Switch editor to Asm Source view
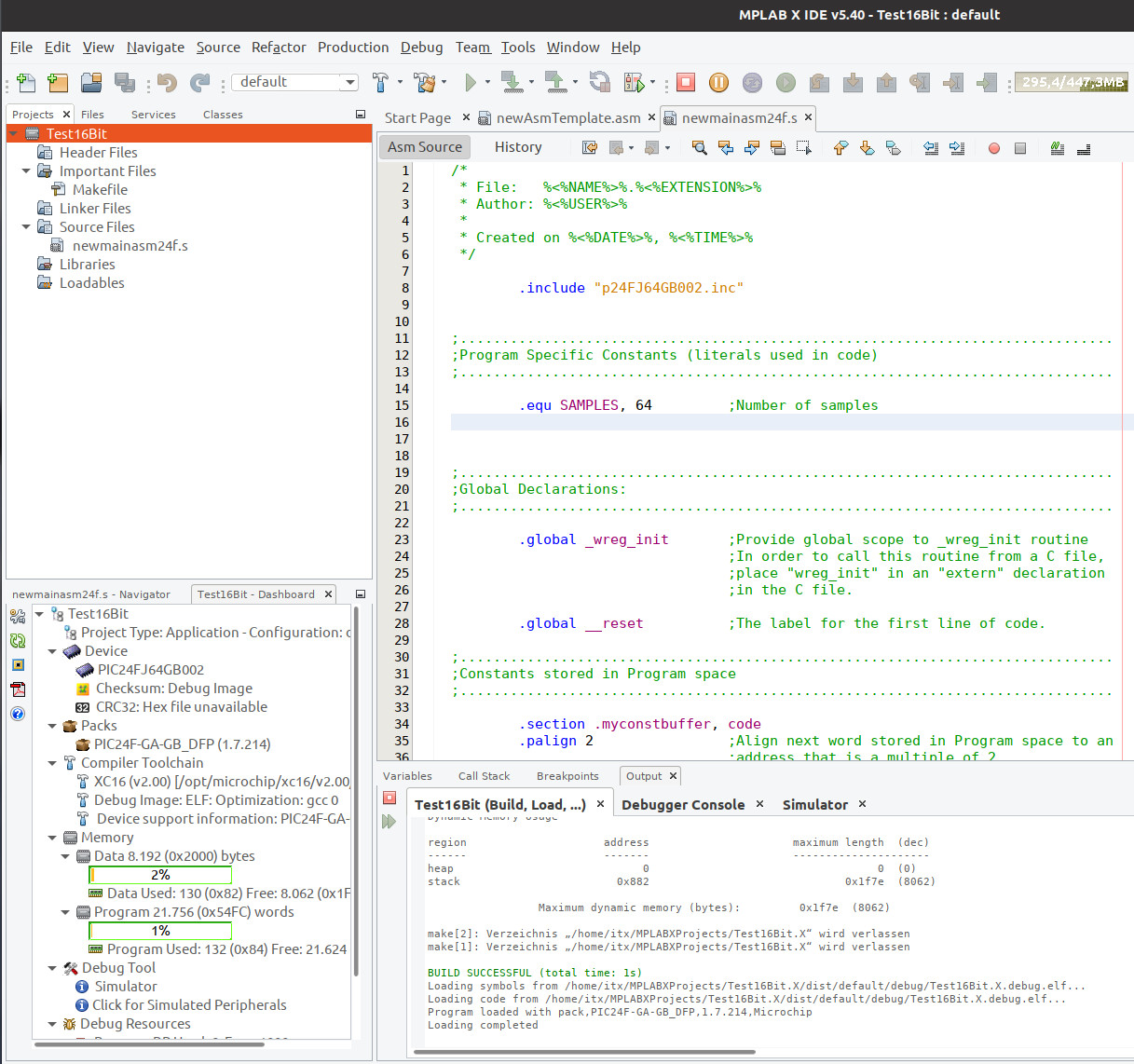The height and width of the screenshot is (1064, 1134). tap(425, 147)
